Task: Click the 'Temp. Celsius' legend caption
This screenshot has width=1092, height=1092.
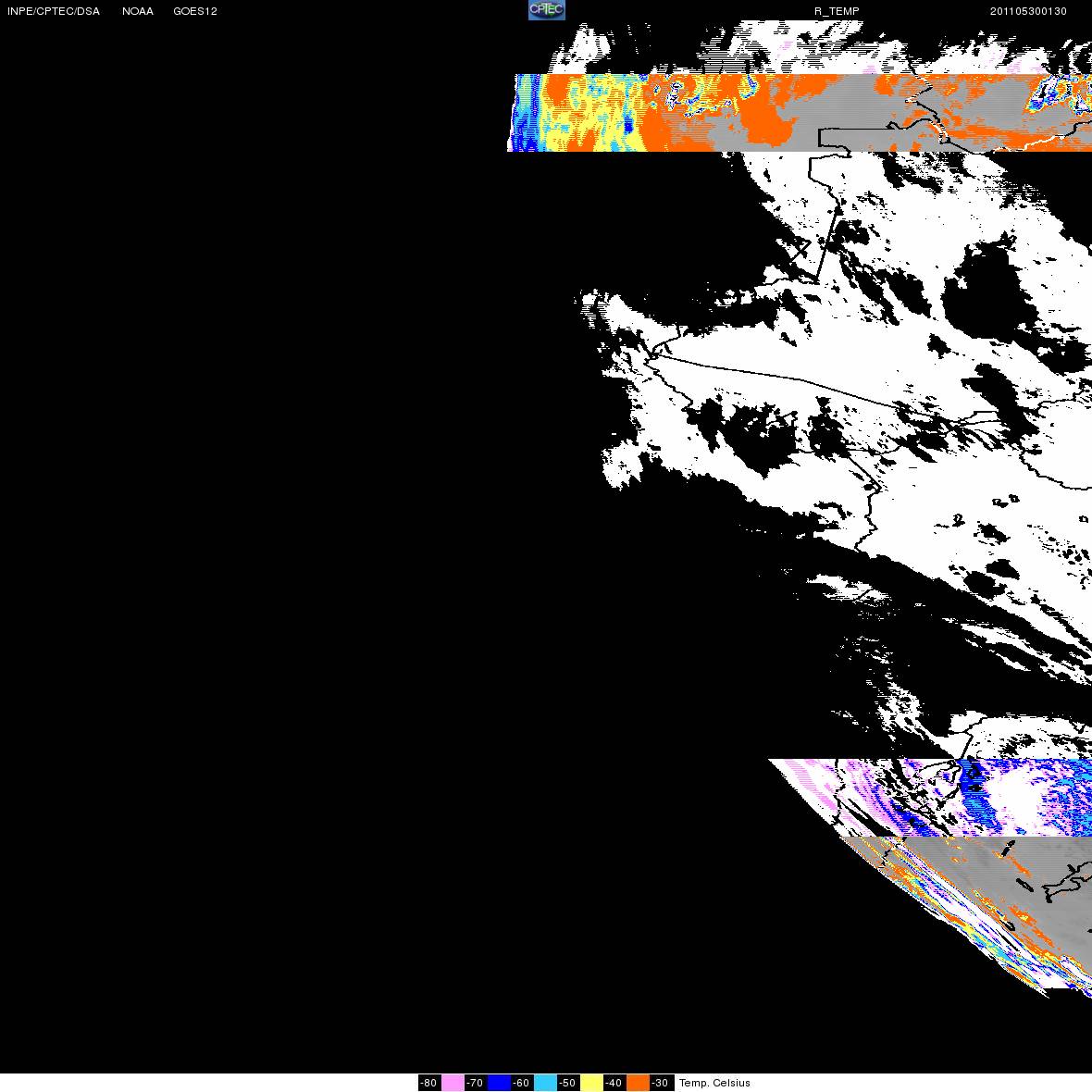Action: pos(714,1082)
